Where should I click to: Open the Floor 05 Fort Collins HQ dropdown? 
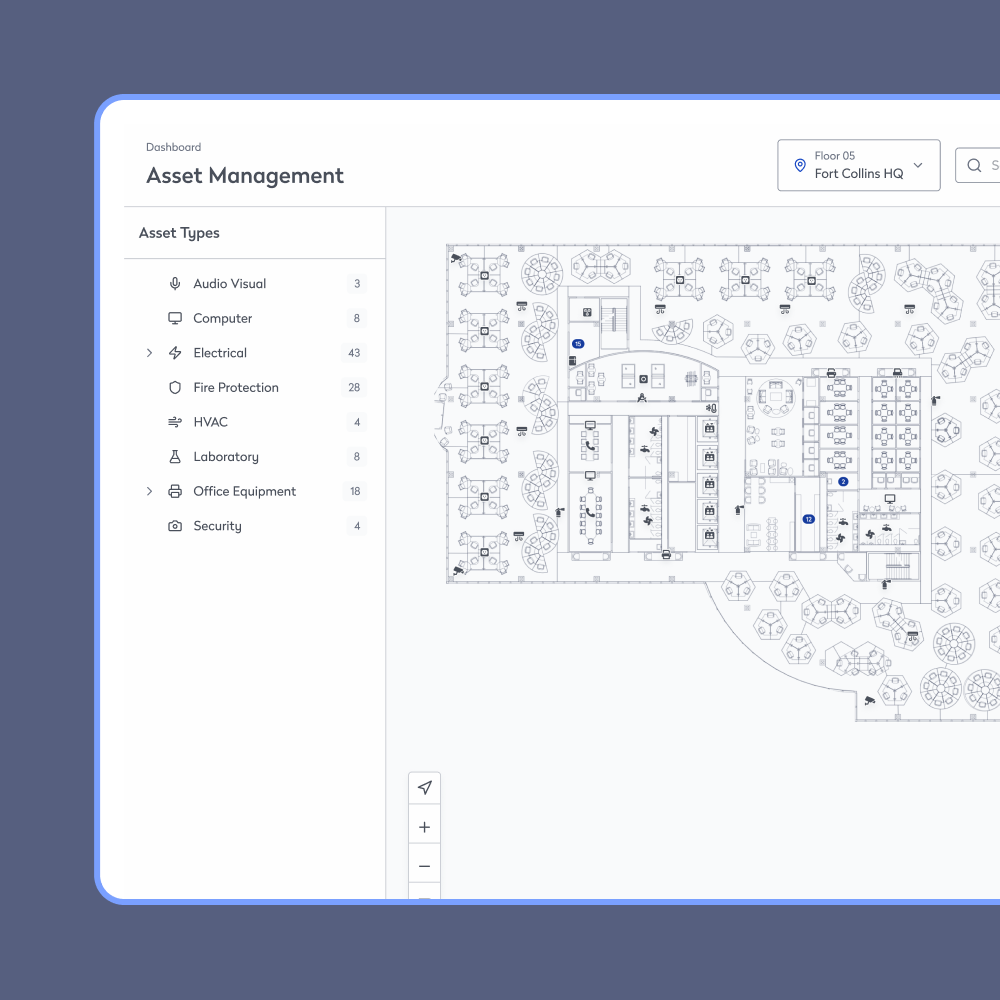(x=858, y=165)
